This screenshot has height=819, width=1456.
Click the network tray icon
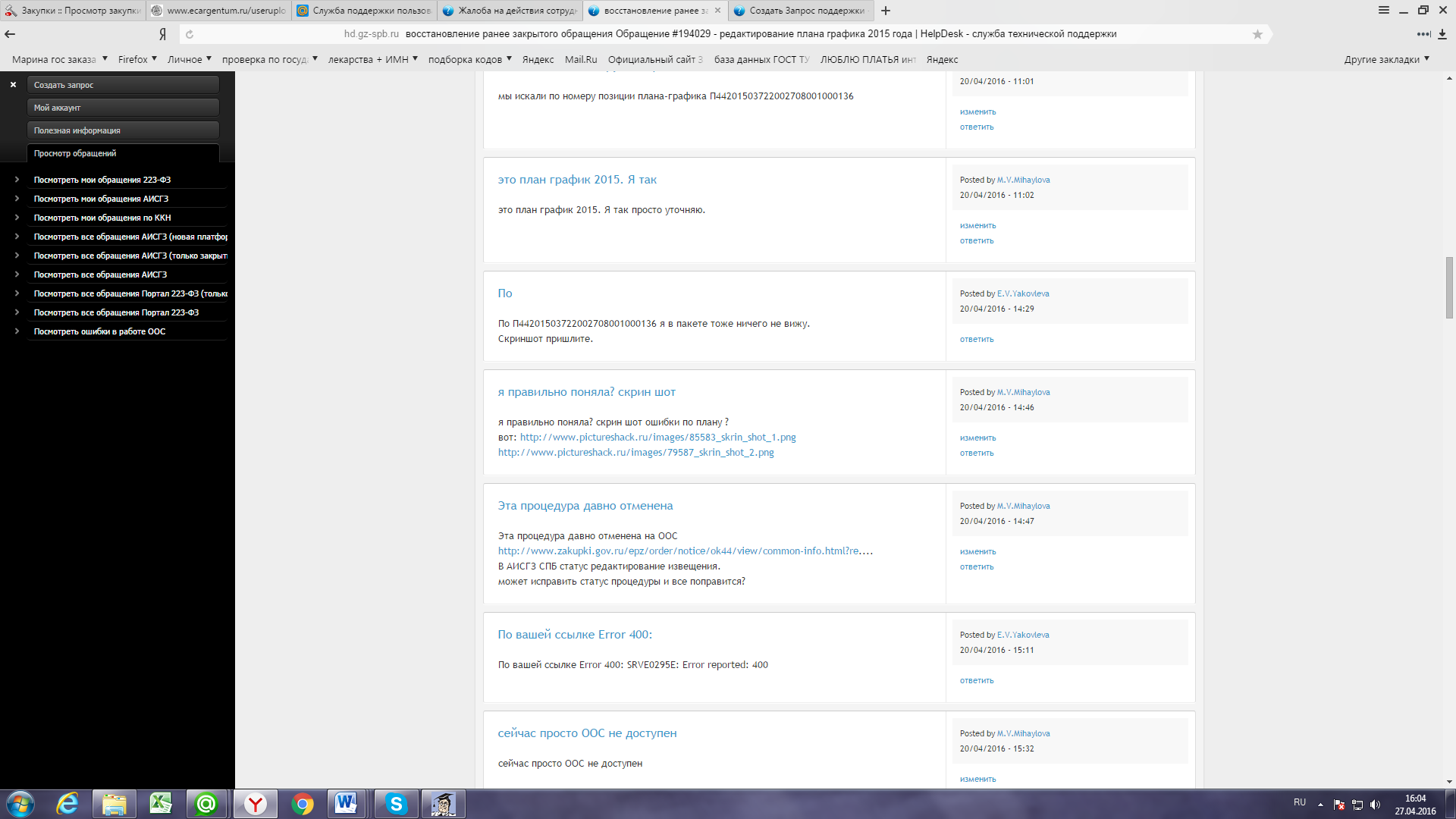click(1357, 805)
